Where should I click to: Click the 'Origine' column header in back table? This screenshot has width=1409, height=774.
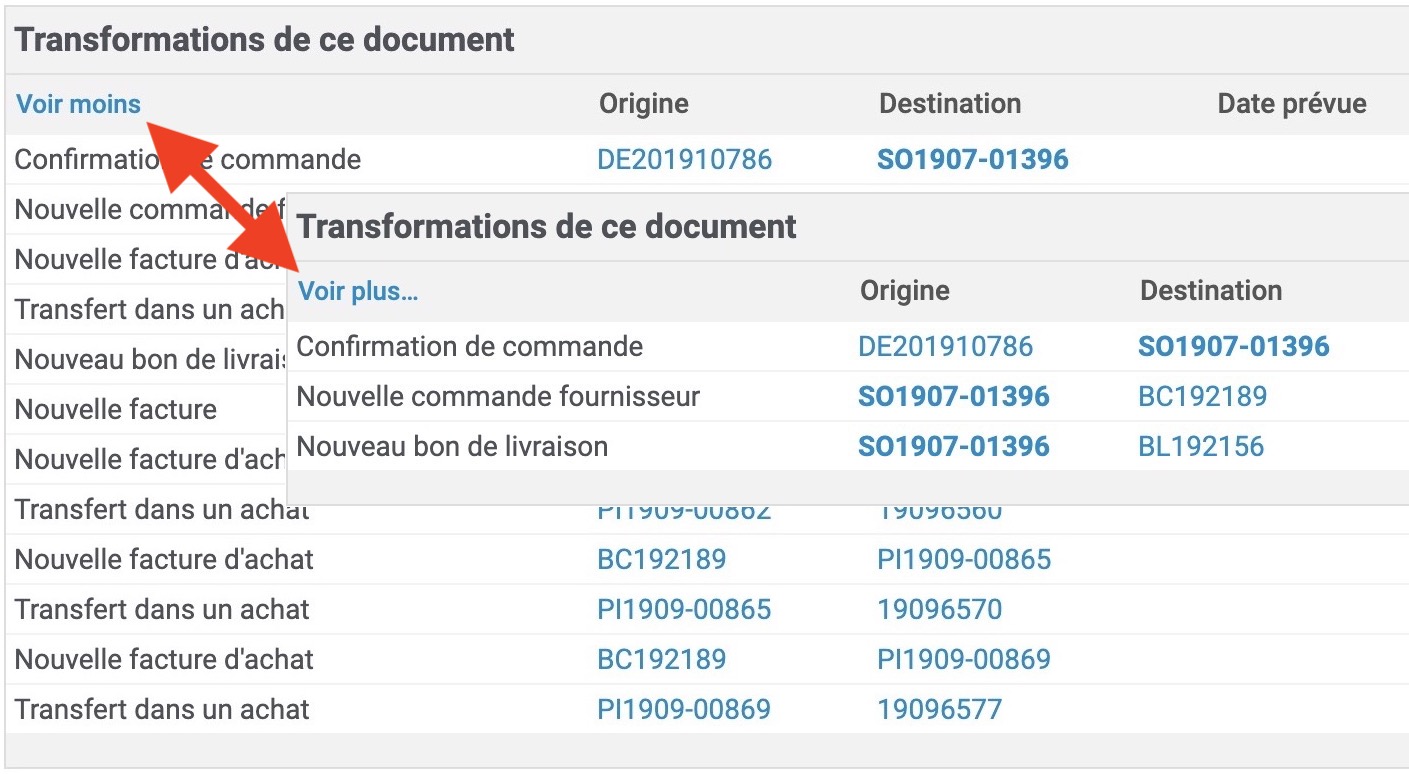tap(643, 104)
